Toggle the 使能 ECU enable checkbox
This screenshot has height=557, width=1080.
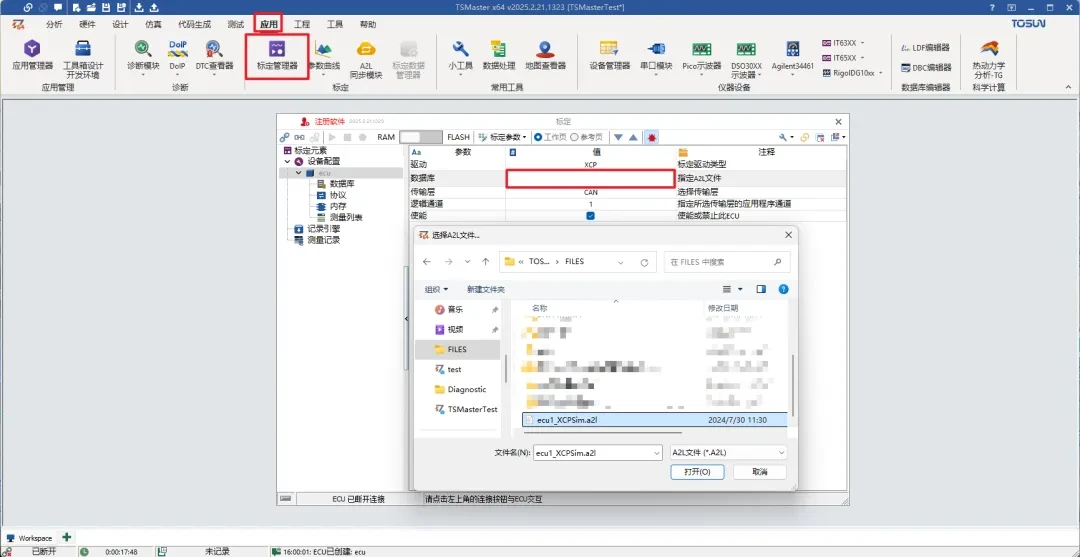(590, 215)
